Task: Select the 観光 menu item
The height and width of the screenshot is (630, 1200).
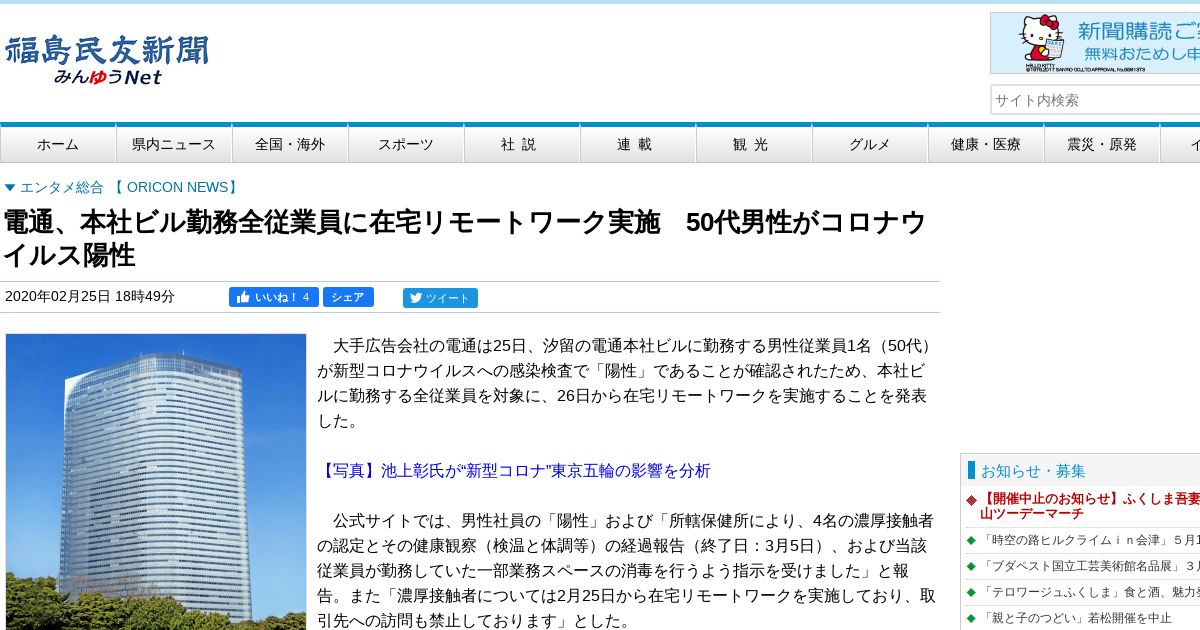Action: [754, 144]
